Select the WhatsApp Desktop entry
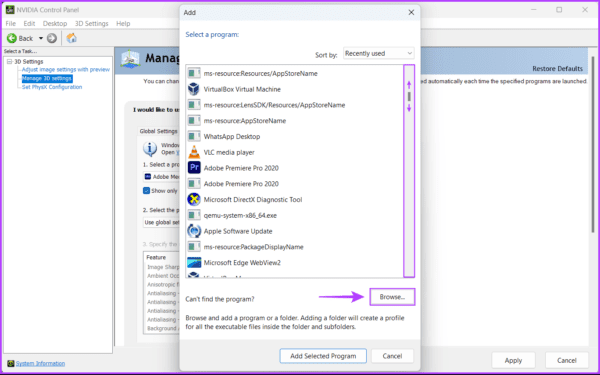This screenshot has width=600, height=375. (295, 136)
